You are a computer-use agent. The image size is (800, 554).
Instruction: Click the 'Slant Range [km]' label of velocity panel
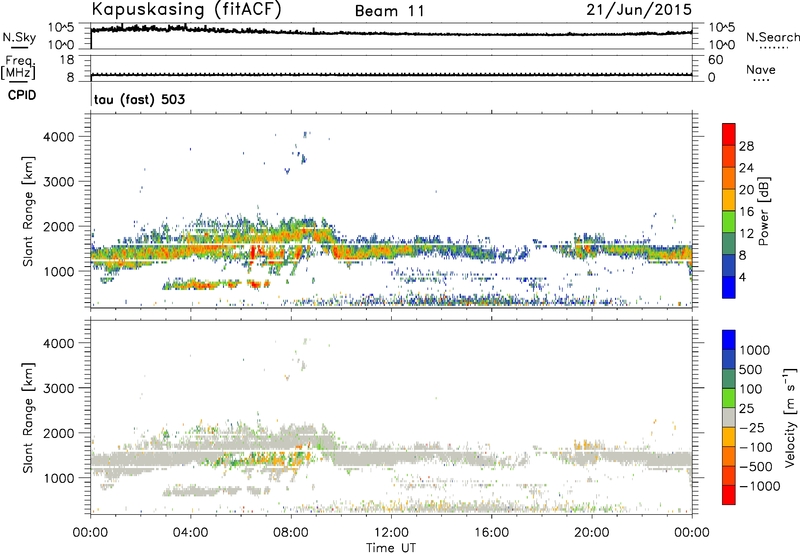pyautogui.click(x=28, y=417)
